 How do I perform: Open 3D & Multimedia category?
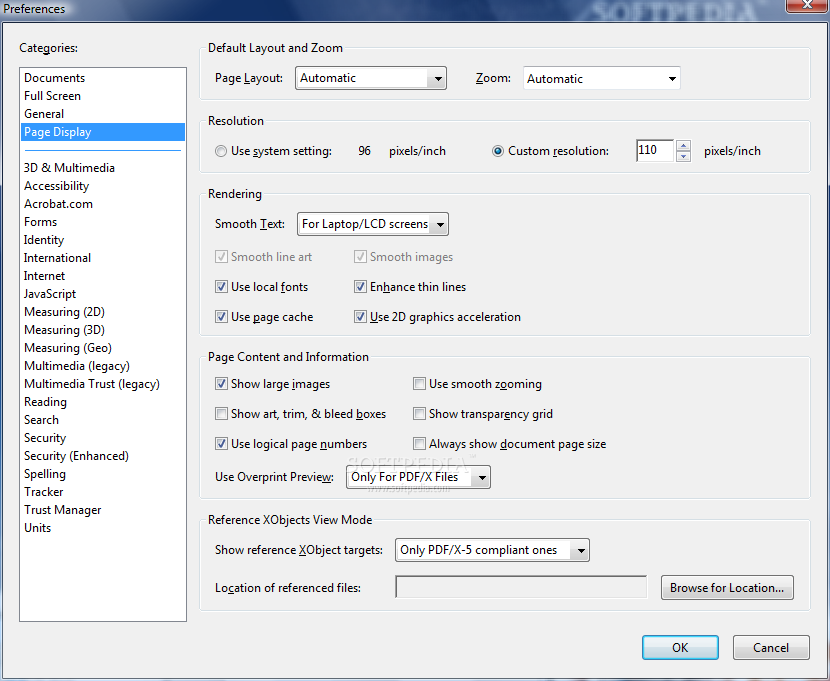[69, 168]
